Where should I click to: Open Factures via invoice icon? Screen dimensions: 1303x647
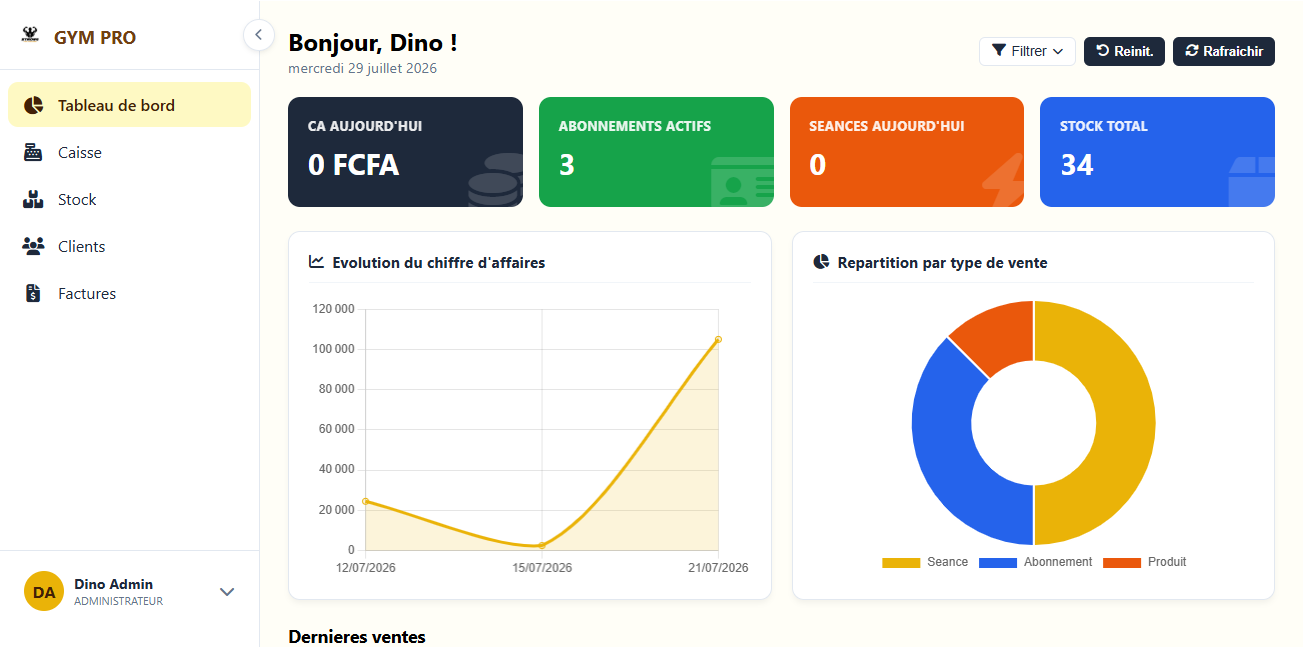coord(33,293)
